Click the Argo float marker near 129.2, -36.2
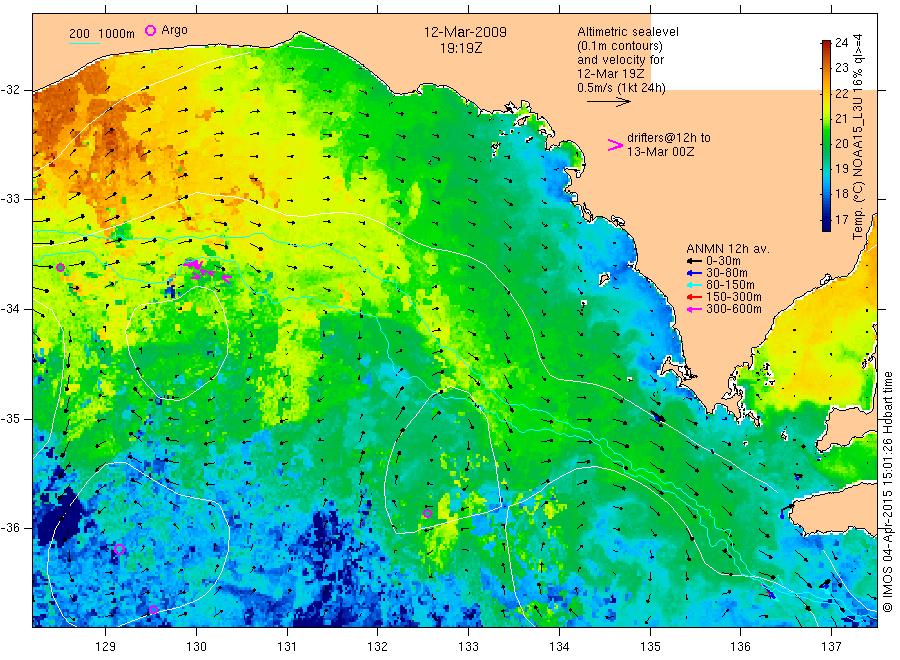Screen dimensions: 900x660 (x=119, y=550)
